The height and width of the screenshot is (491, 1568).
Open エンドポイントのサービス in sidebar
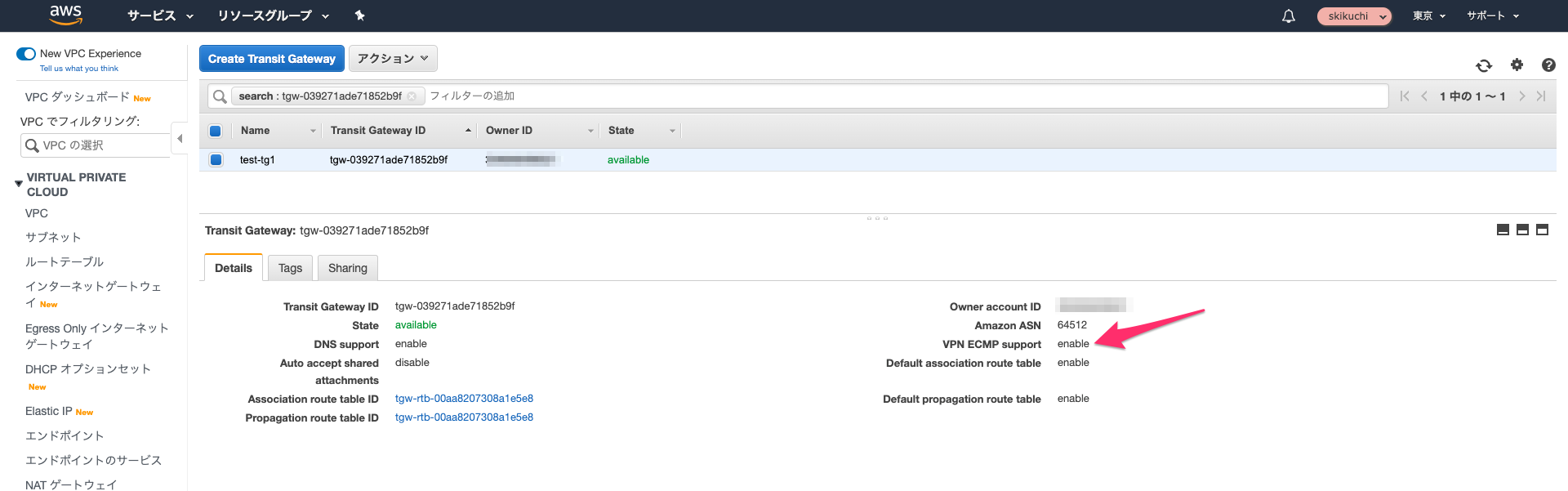(x=93, y=461)
